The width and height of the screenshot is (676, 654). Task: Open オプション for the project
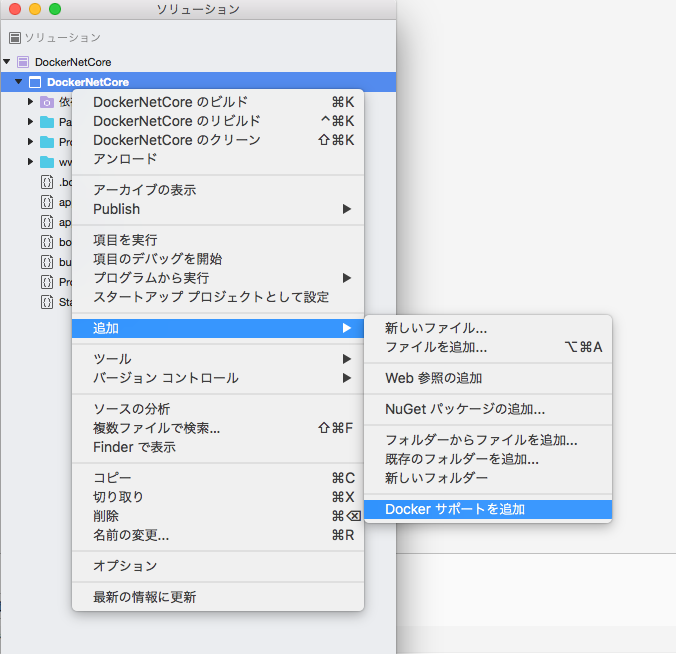(218, 566)
